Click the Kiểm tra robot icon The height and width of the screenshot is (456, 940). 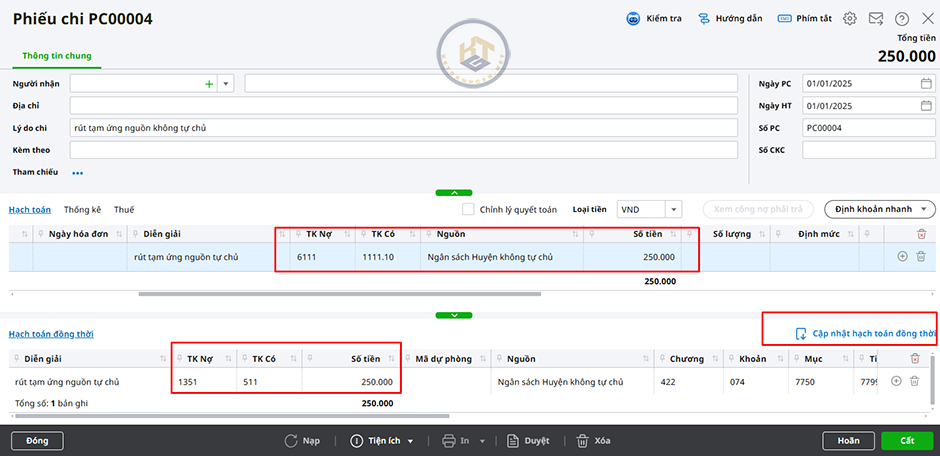tap(634, 19)
